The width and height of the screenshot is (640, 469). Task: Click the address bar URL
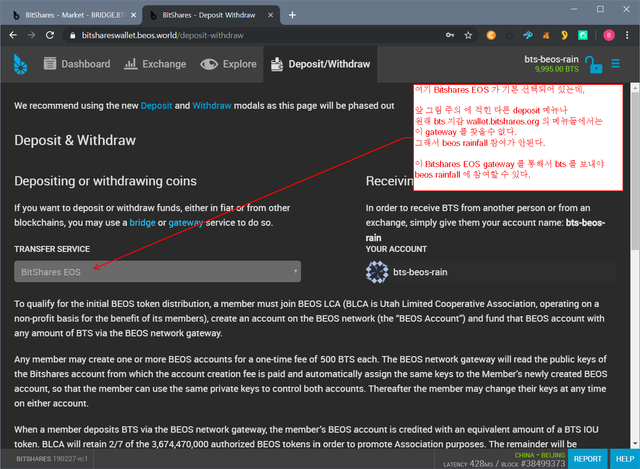162,36
